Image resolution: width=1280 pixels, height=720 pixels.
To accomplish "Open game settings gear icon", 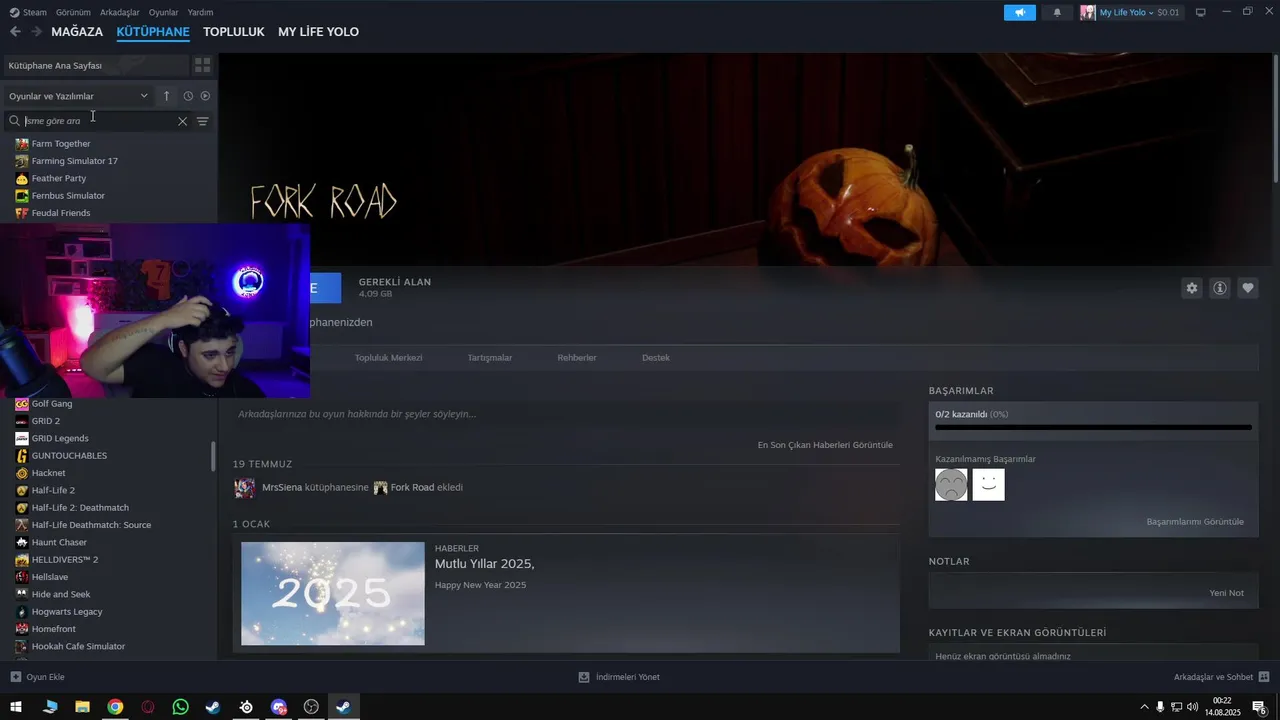I will click(1191, 288).
